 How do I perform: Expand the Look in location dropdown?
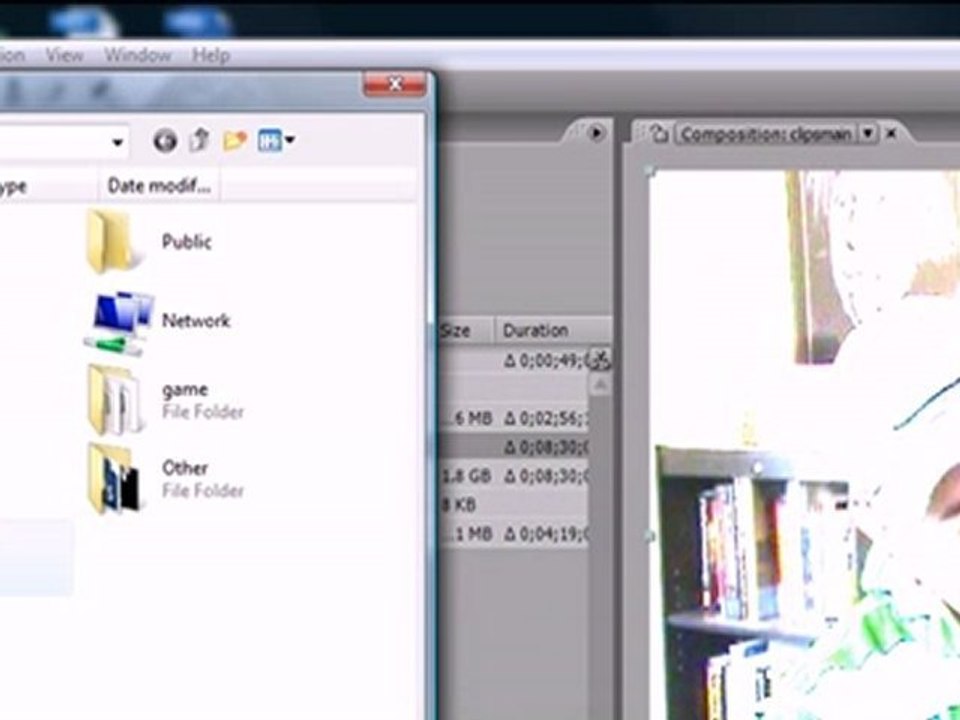(x=117, y=143)
